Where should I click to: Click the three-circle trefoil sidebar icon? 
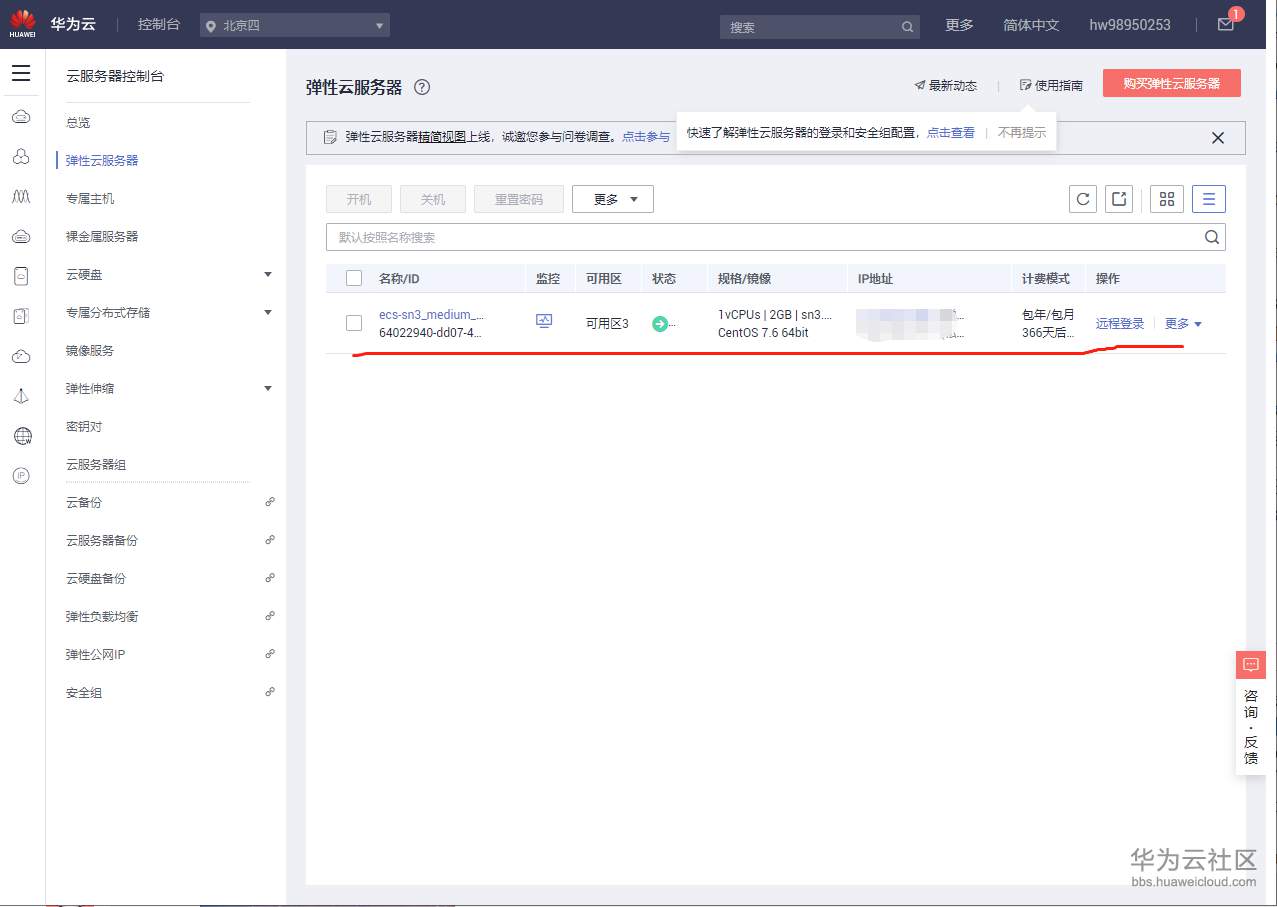[x=21, y=157]
